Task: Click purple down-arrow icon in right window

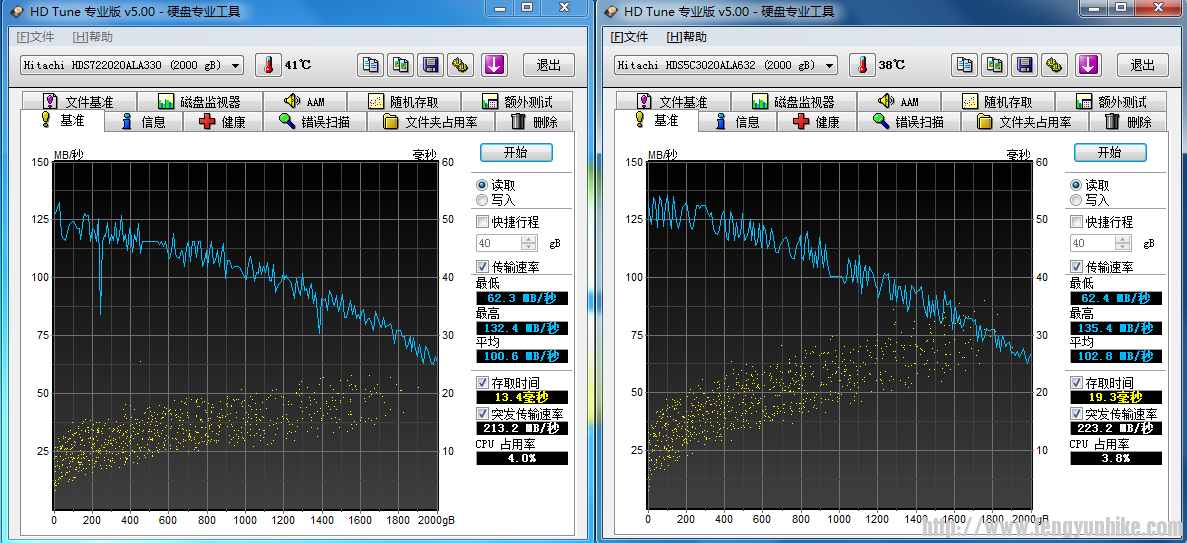Action: 1088,65
